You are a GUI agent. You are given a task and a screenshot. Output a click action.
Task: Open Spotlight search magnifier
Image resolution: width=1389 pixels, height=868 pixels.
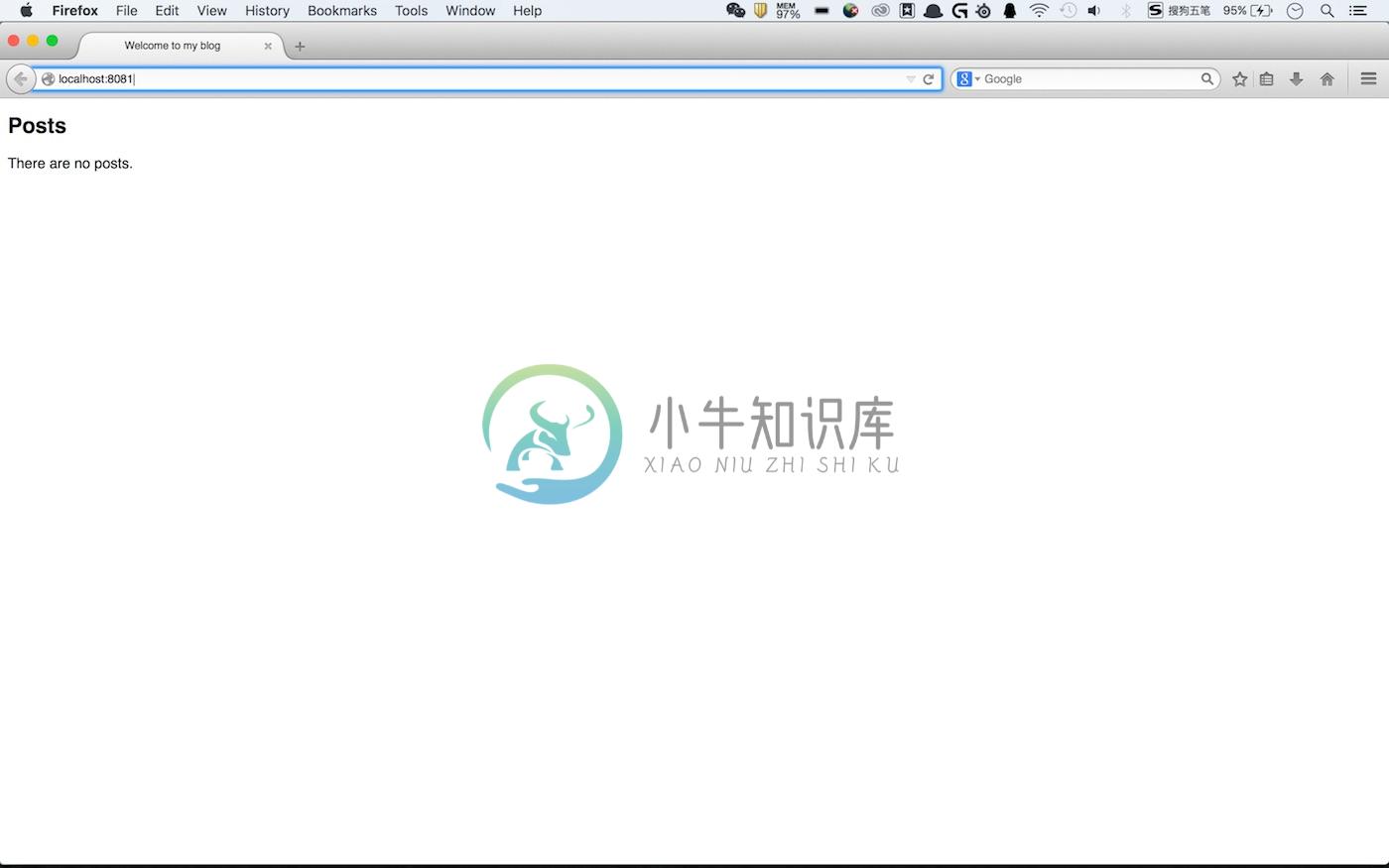tap(1327, 11)
